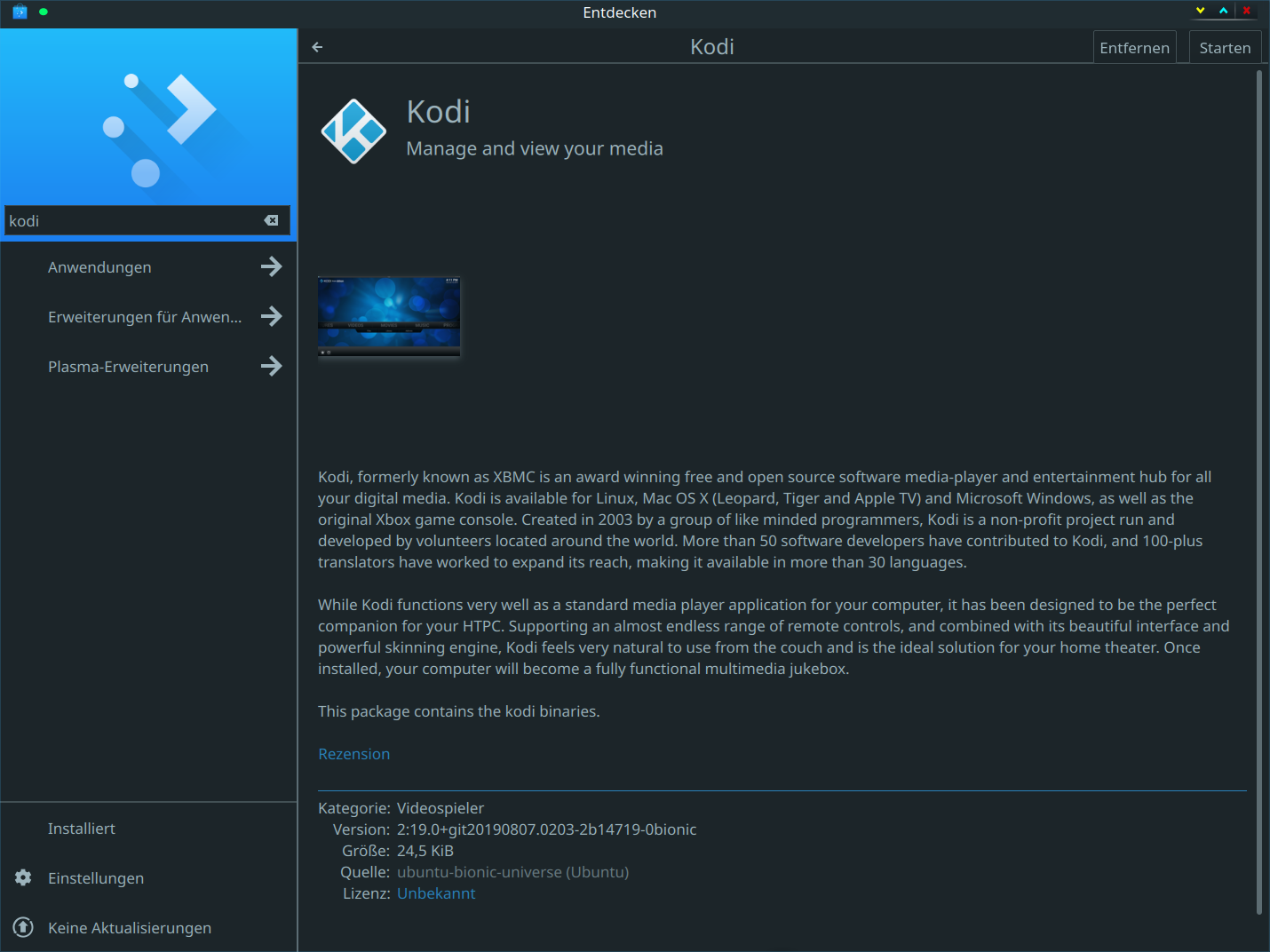Open Keine Aktualisierungen page
This screenshot has width=1270, height=952.
pyautogui.click(x=149, y=927)
